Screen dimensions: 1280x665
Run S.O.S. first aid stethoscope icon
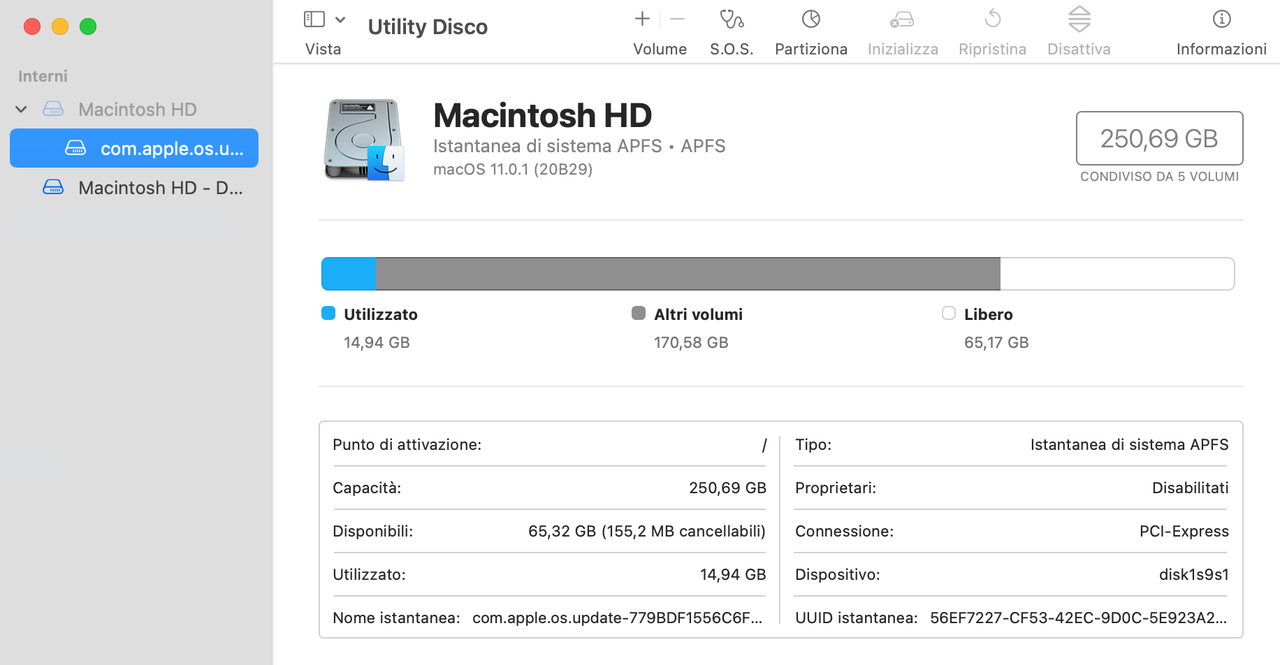(x=732, y=19)
